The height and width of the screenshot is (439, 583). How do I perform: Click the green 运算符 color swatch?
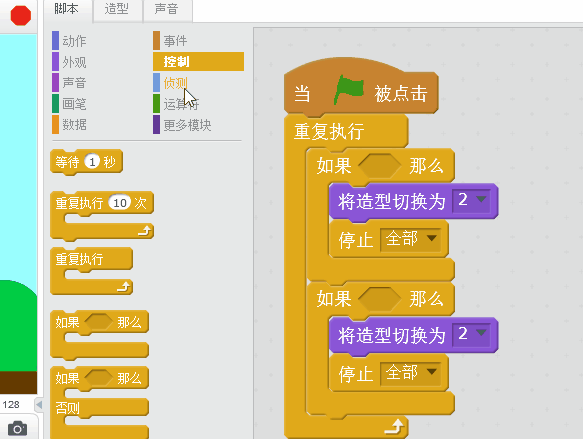click(x=157, y=104)
